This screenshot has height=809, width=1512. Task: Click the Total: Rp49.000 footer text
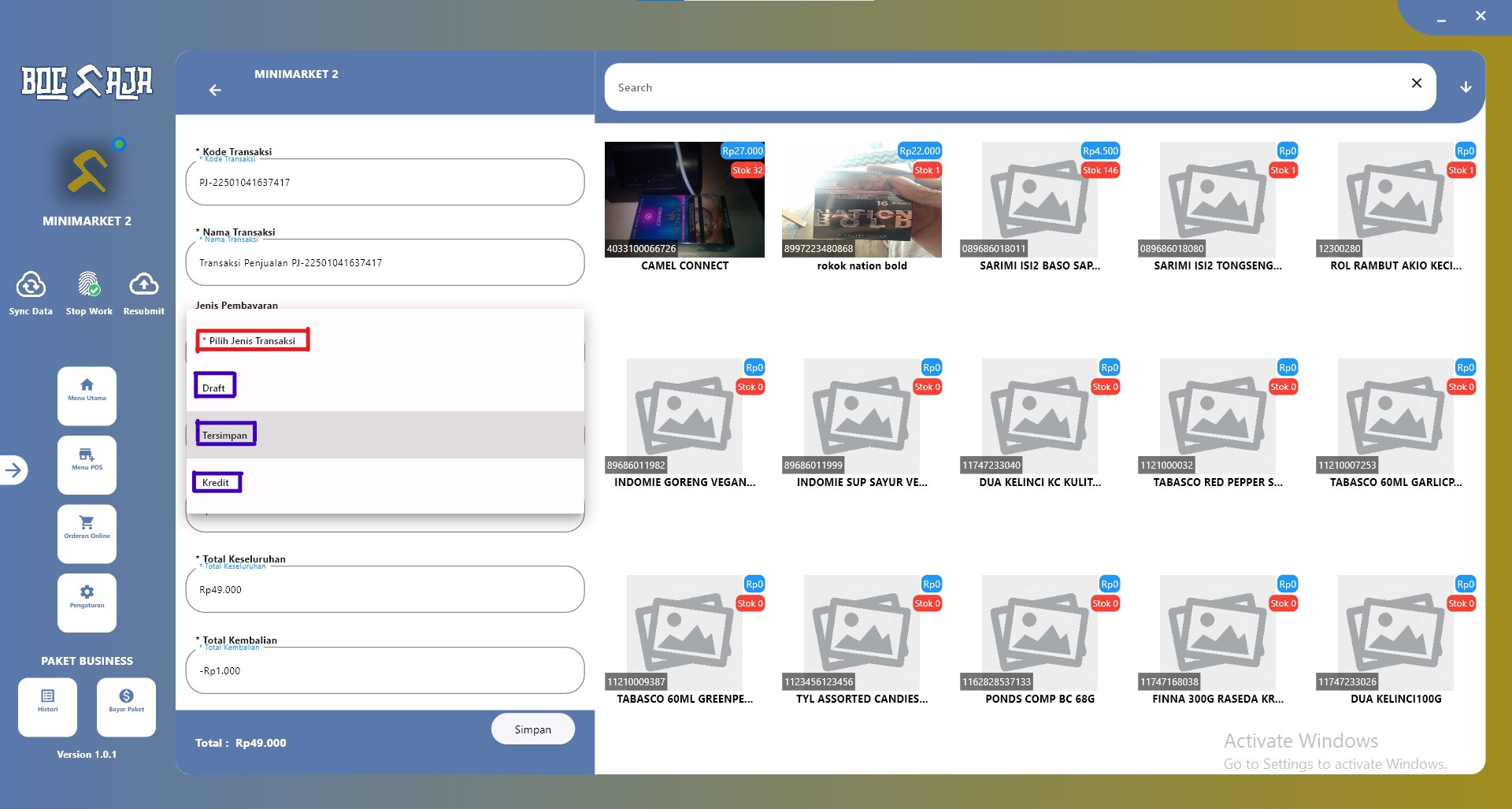click(241, 743)
